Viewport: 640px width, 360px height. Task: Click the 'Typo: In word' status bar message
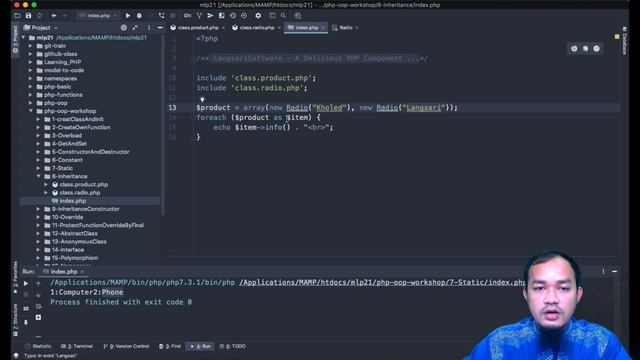click(x=51, y=356)
